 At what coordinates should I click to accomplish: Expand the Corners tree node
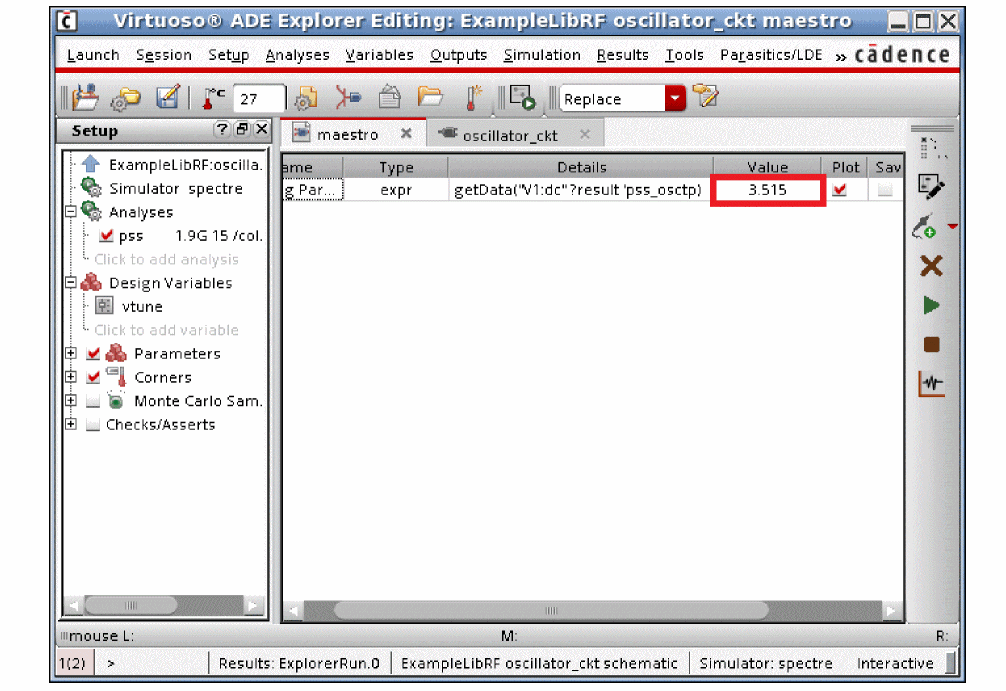pyautogui.click(x=71, y=377)
